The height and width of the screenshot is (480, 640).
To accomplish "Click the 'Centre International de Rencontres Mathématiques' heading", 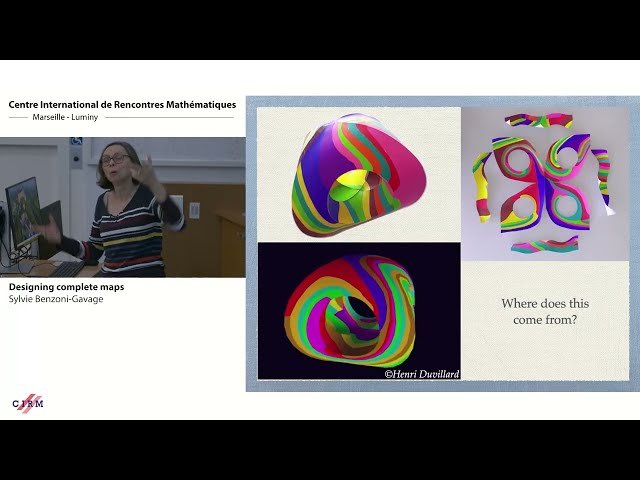I will tap(122, 104).
